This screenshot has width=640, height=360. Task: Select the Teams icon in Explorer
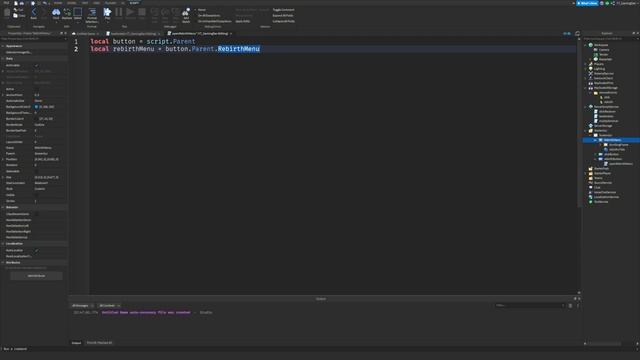(x=591, y=178)
